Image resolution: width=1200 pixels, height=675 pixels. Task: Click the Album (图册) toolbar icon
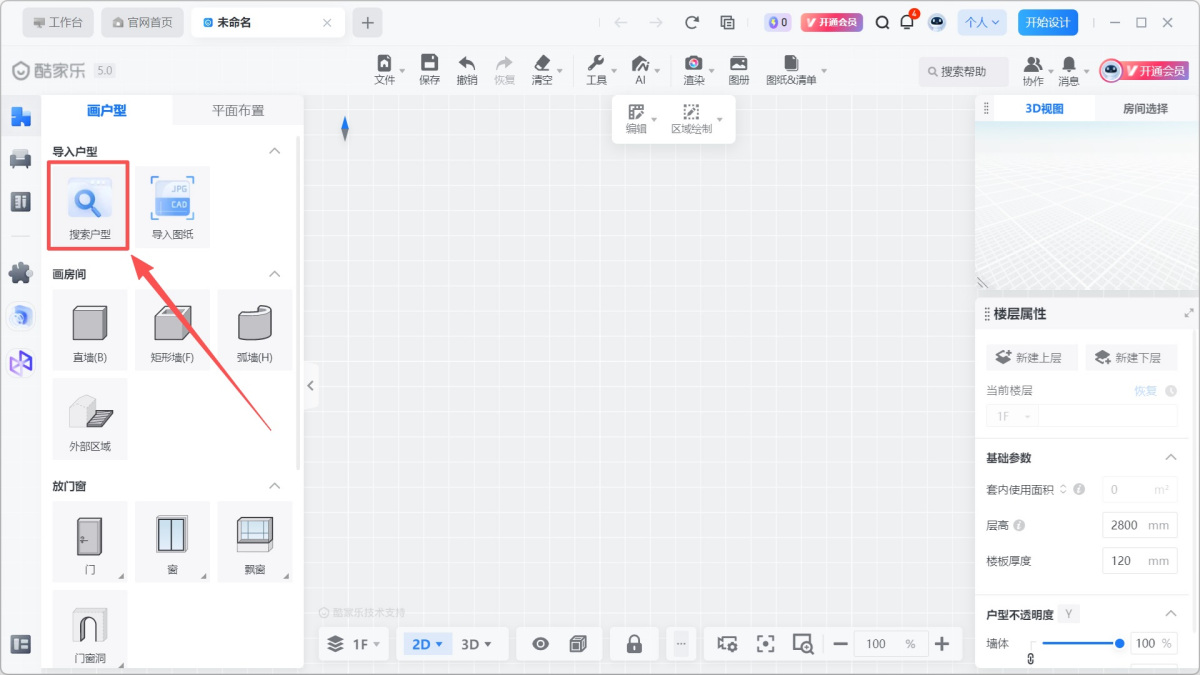click(739, 69)
